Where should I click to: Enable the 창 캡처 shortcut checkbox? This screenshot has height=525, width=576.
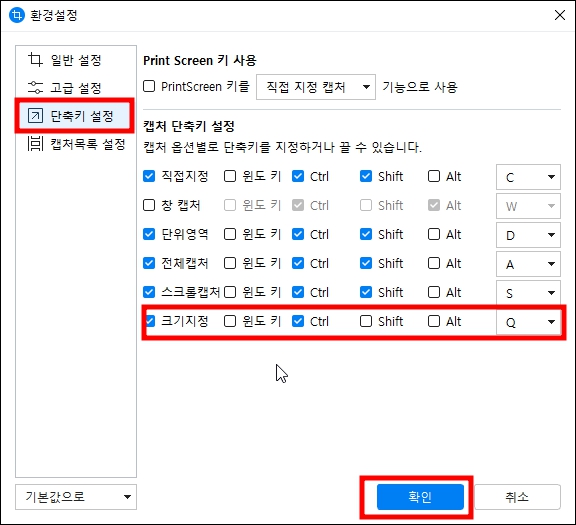click(x=149, y=205)
